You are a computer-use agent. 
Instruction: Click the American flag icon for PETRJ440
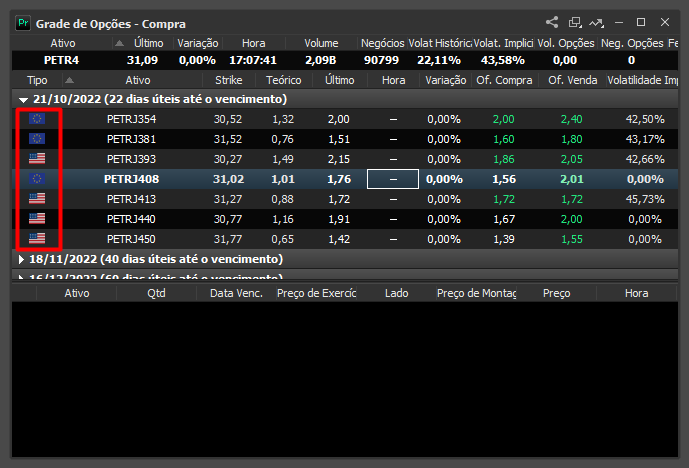pos(37,218)
